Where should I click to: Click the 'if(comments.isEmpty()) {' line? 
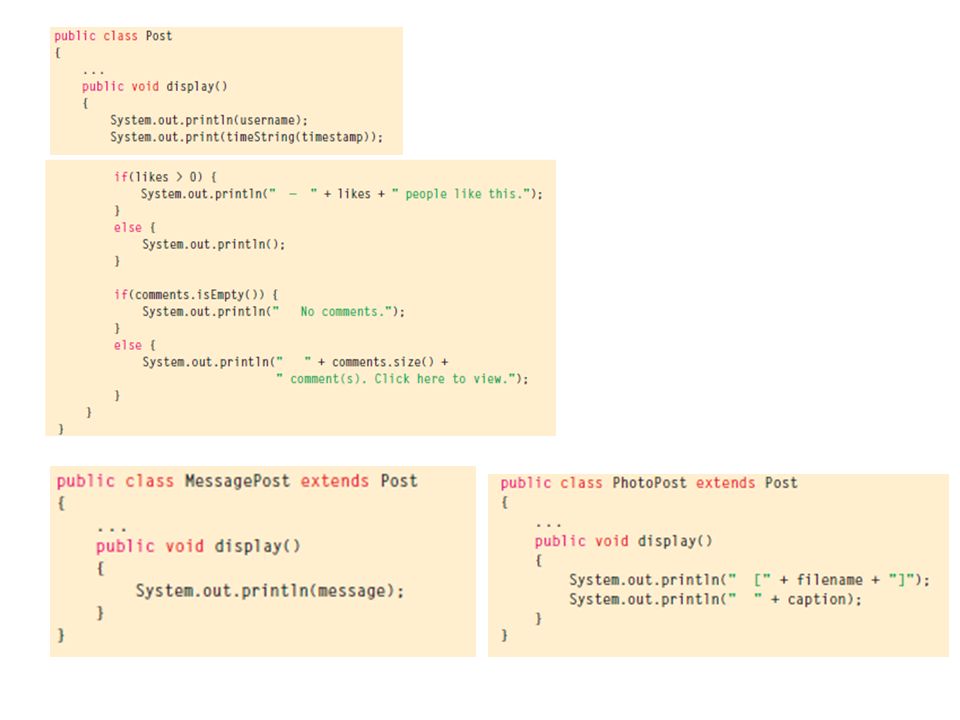tap(196, 294)
